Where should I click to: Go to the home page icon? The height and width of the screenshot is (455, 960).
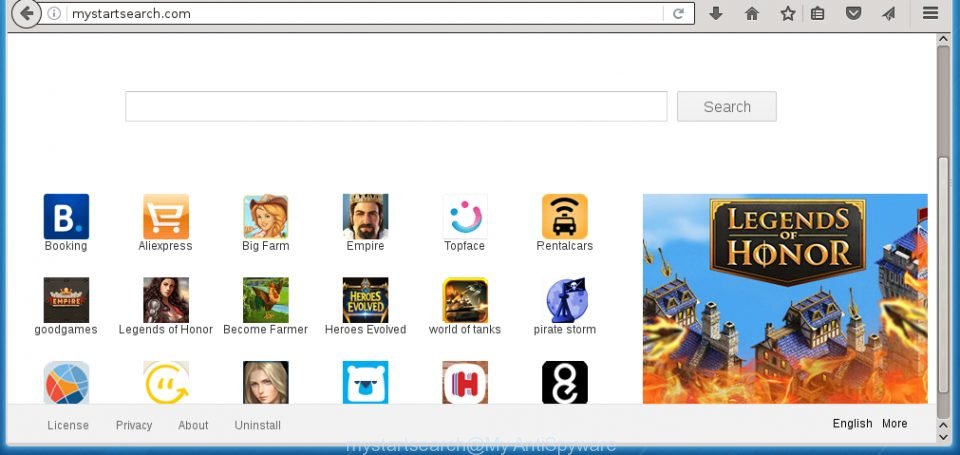coord(752,13)
